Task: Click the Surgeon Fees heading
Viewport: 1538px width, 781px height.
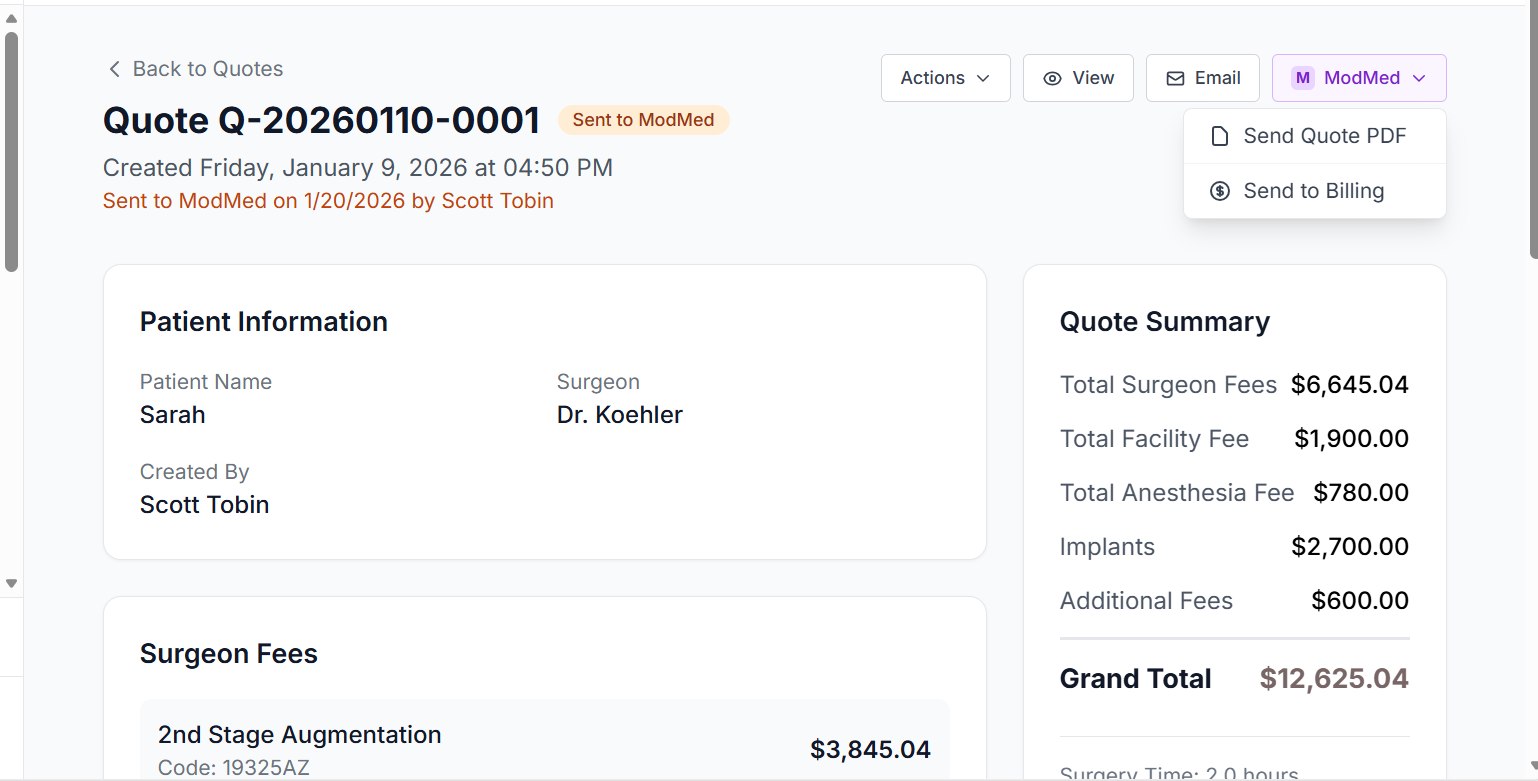Action: pos(229,654)
